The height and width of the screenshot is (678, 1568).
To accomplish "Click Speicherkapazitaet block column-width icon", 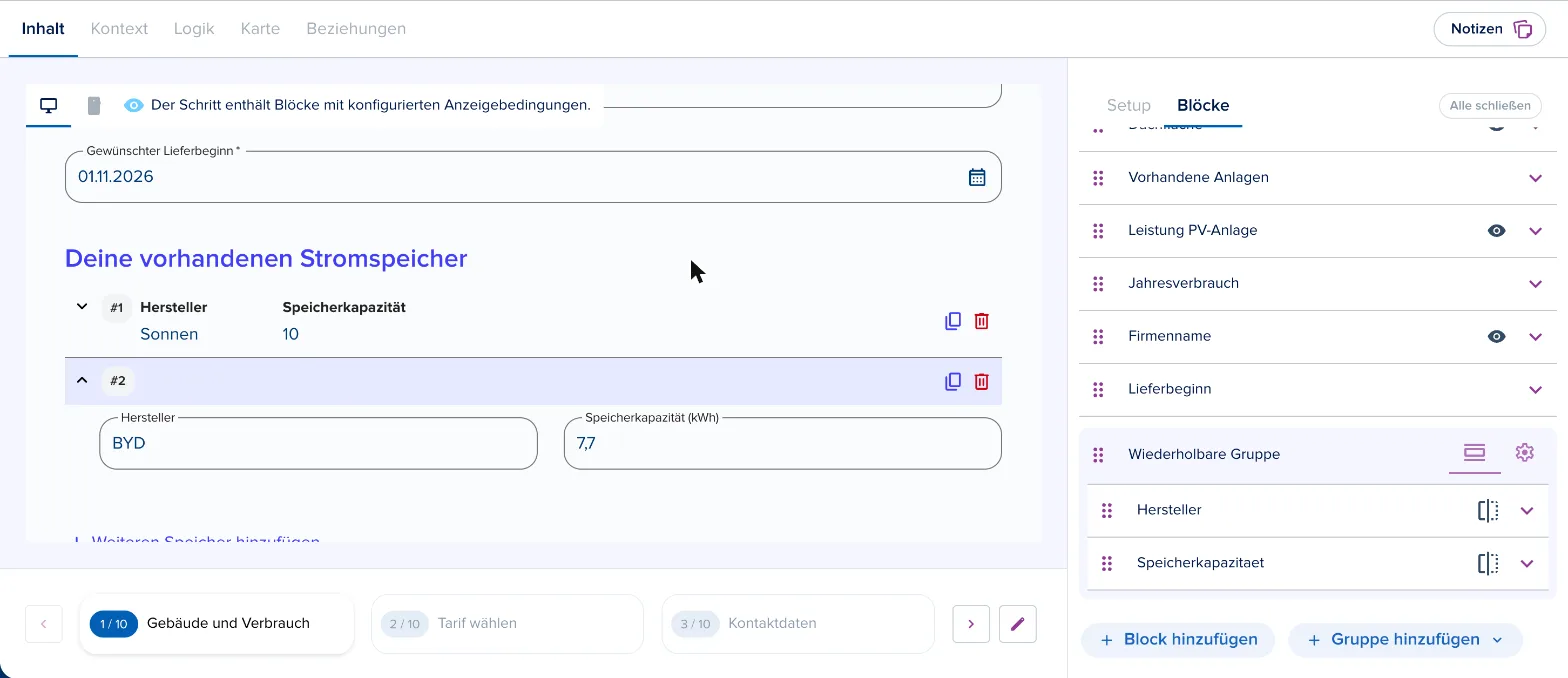I will point(1488,563).
